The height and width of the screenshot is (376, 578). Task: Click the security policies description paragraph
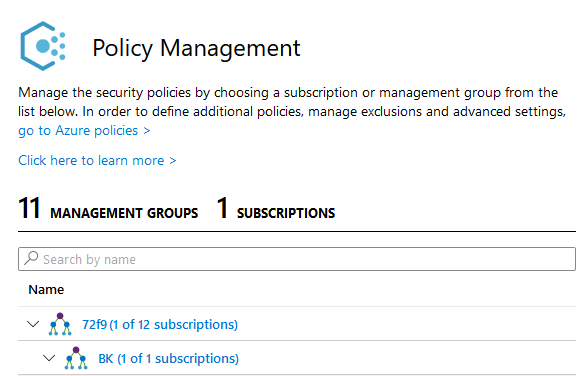[292, 102]
